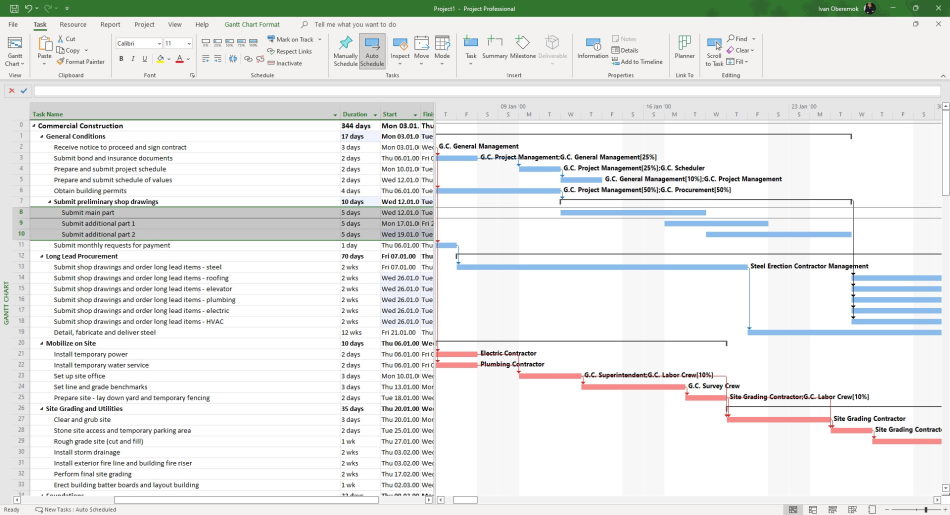
Task: Open the File menu
Action: tap(13, 24)
